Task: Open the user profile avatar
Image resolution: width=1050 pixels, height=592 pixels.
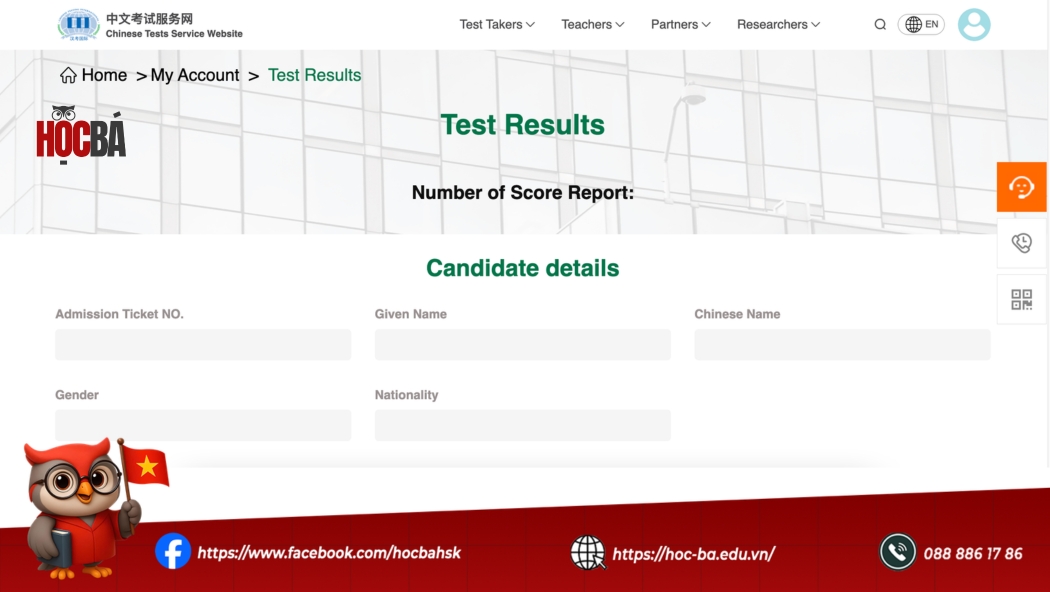Action: click(973, 25)
